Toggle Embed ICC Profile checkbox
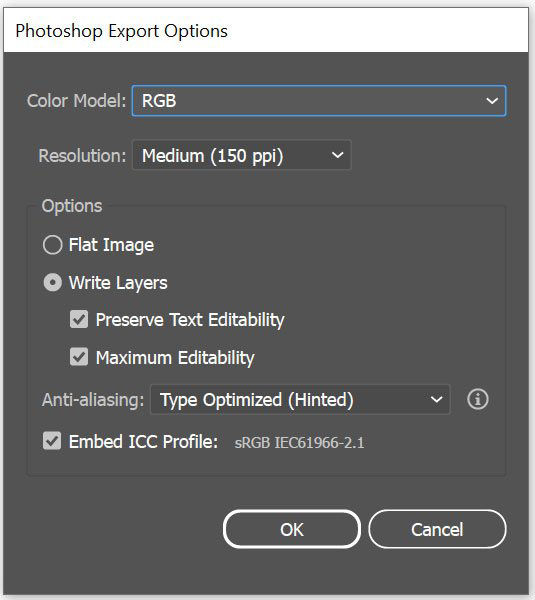Image resolution: width=535 pixels, height=600 pixels. [x=52, y=441]
